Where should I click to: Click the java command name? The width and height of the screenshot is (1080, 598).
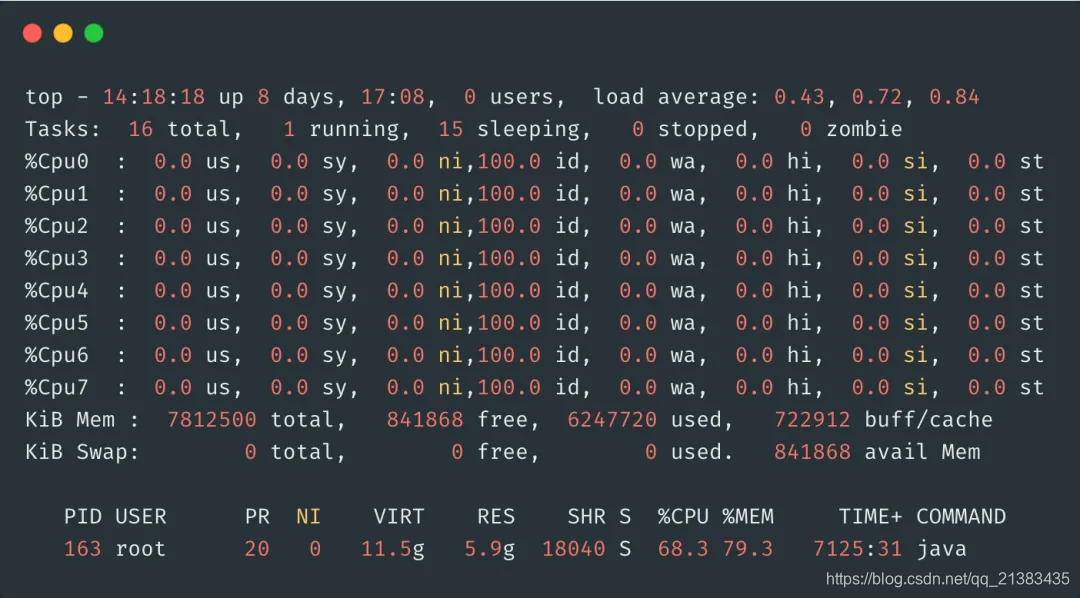pos(942,549)
